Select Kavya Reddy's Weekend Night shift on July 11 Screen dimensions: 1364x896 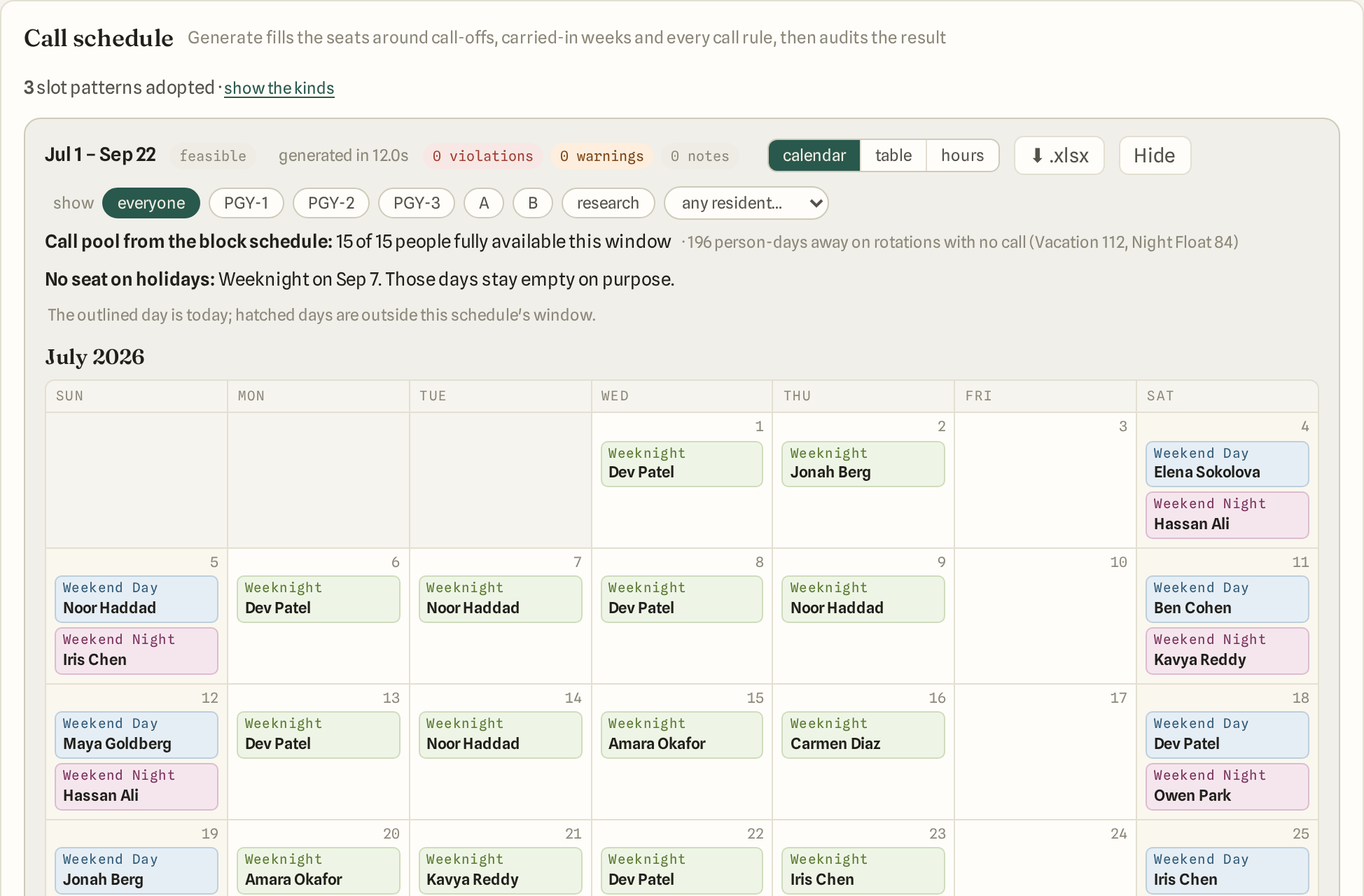(1227, 651)
